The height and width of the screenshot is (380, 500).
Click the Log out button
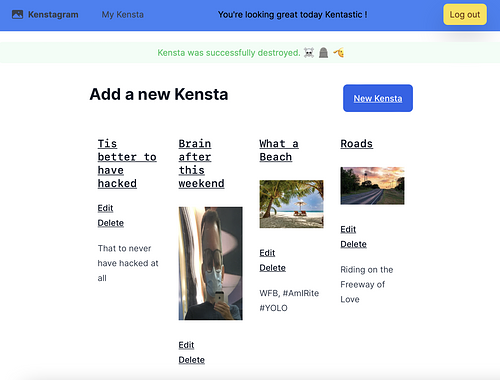click(x=465, y=15)
